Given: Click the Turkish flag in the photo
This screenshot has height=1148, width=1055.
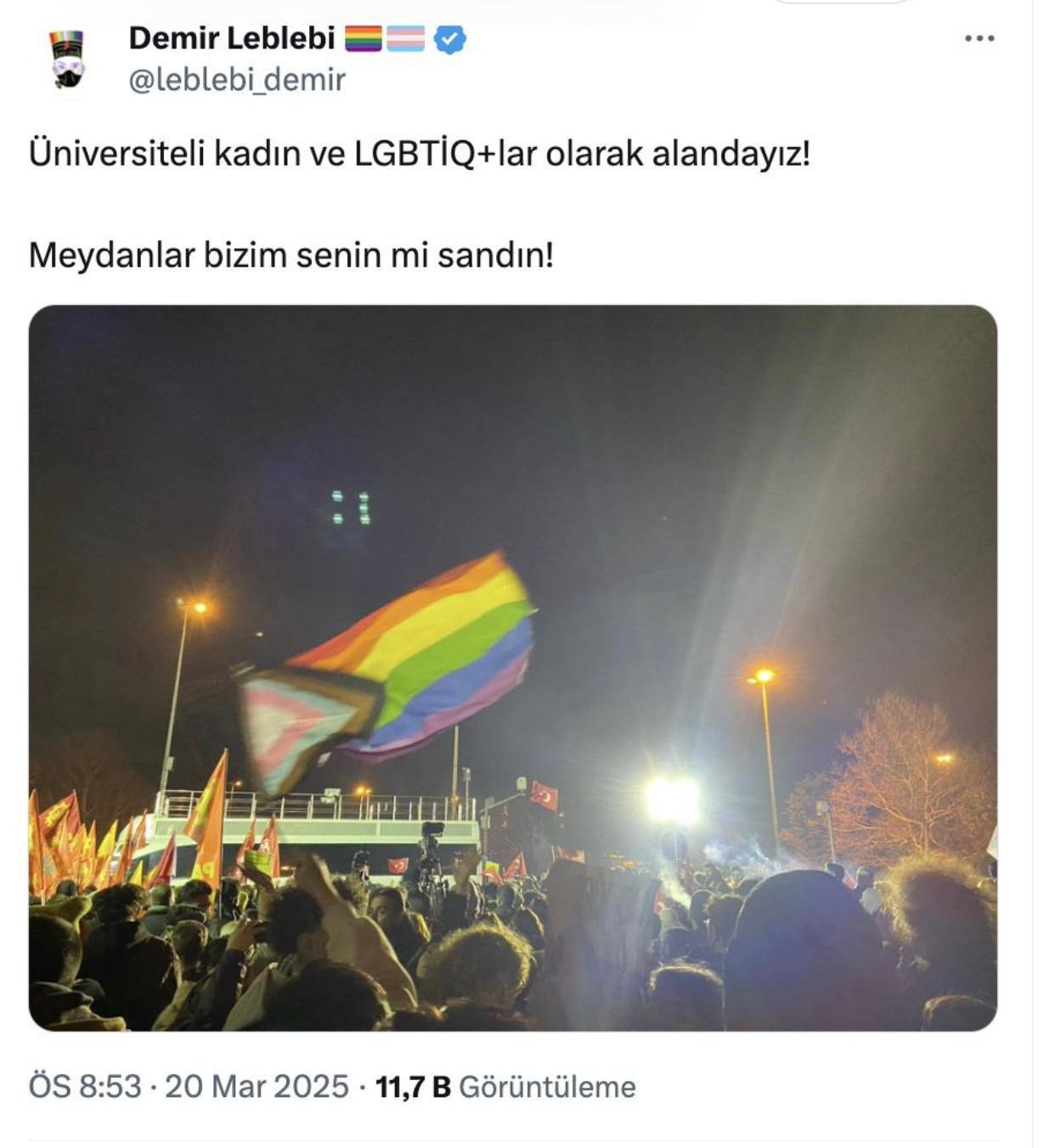Looking at the screenshot, I should click(544, 795).
